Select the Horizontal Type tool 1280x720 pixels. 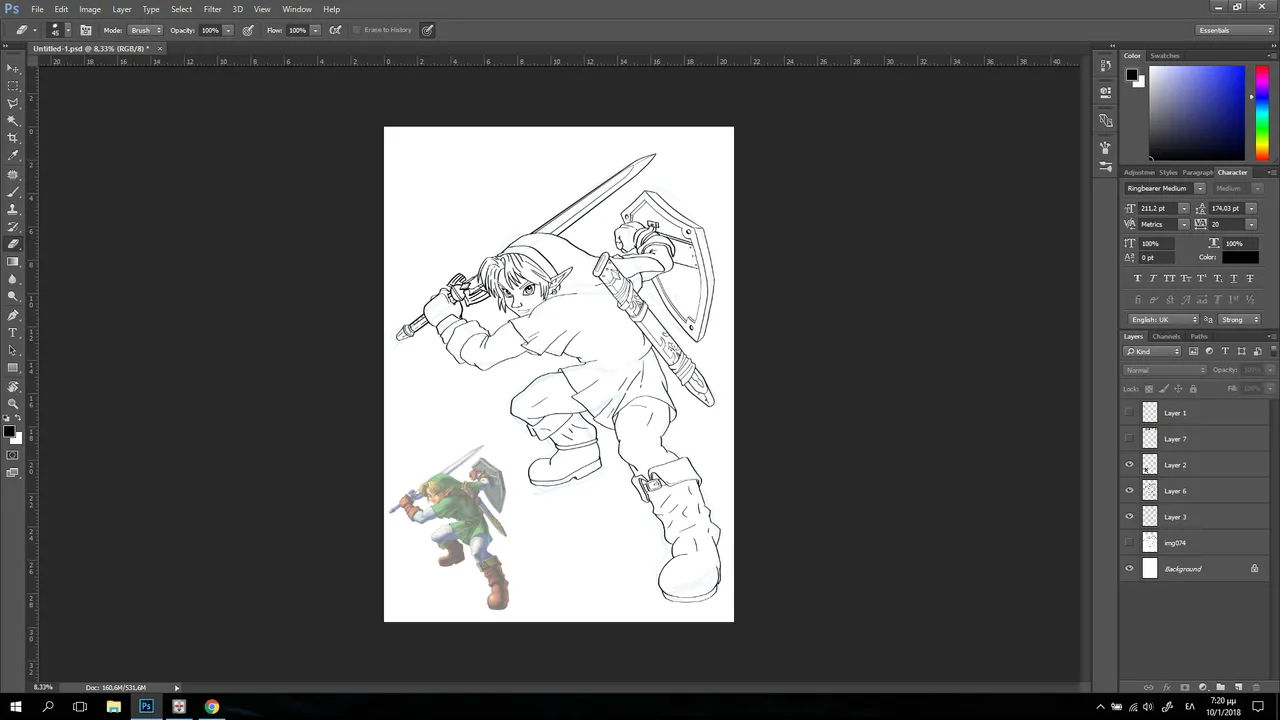pyautogui.click(x=13, y=332)
